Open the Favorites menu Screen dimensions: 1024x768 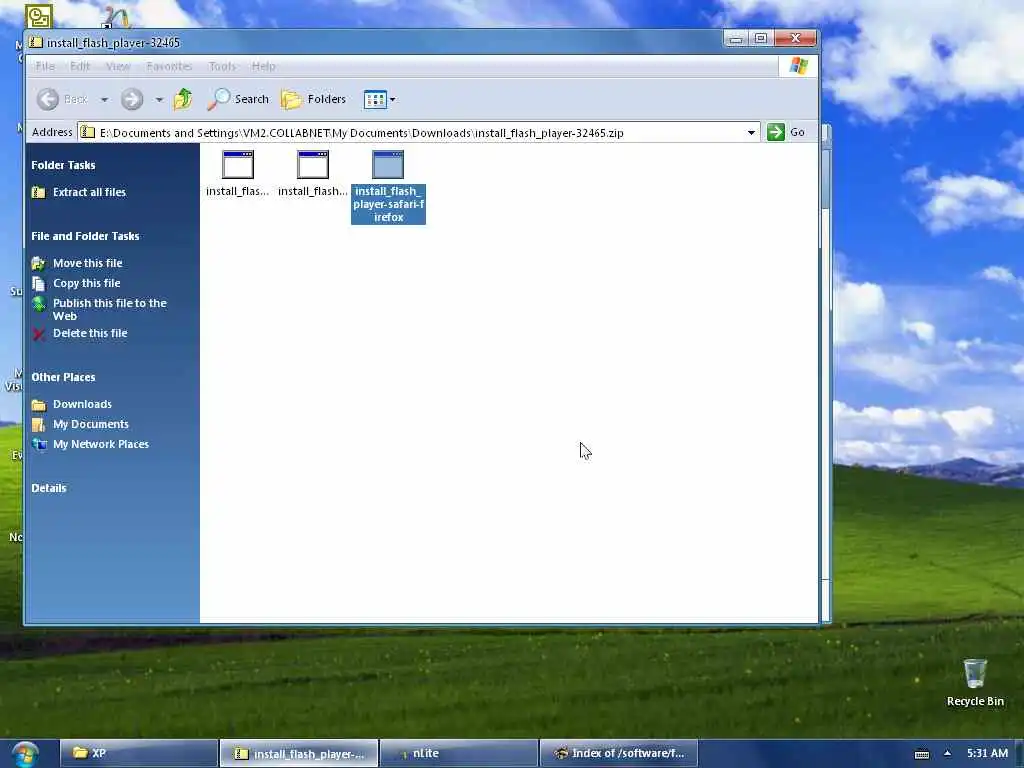click(x=169, y=66)
